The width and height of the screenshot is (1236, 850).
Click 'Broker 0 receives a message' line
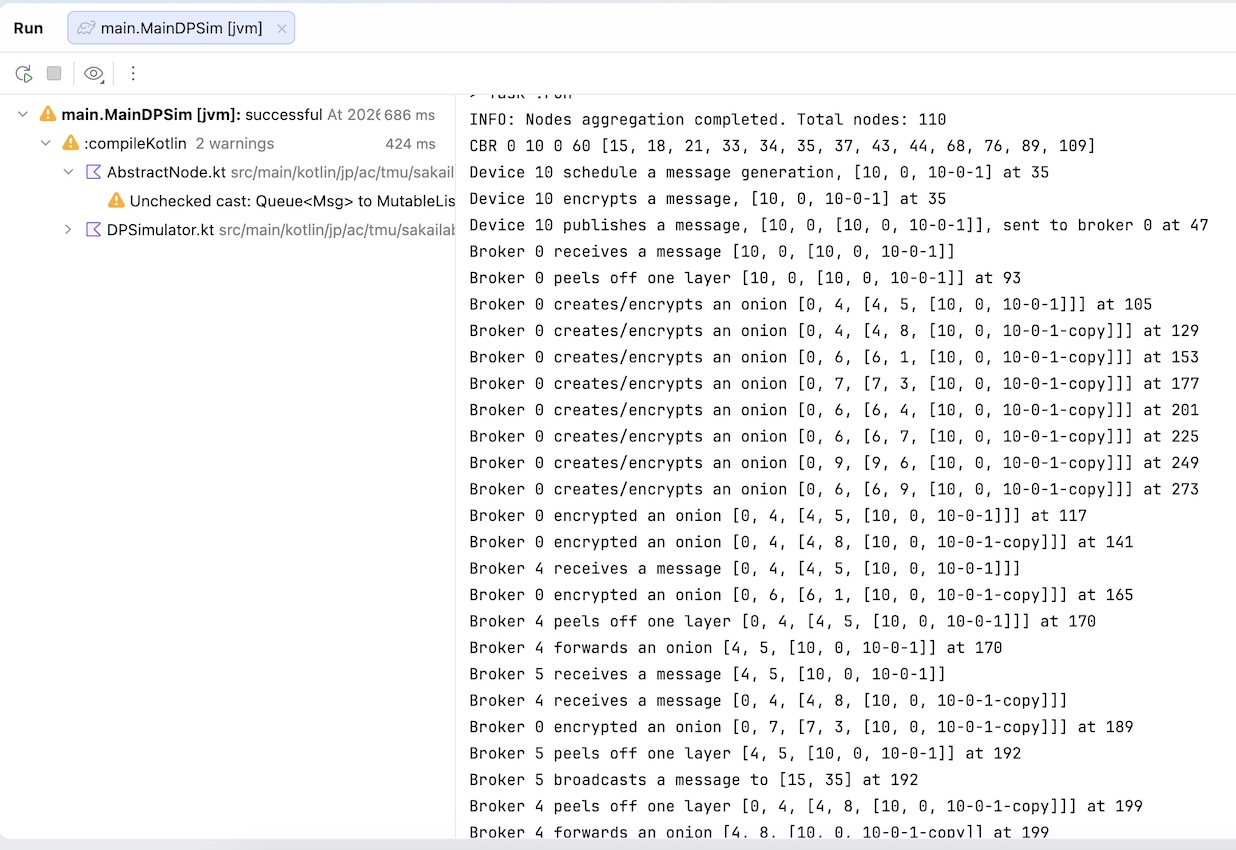pyautogui.click(x=712, y=251)
